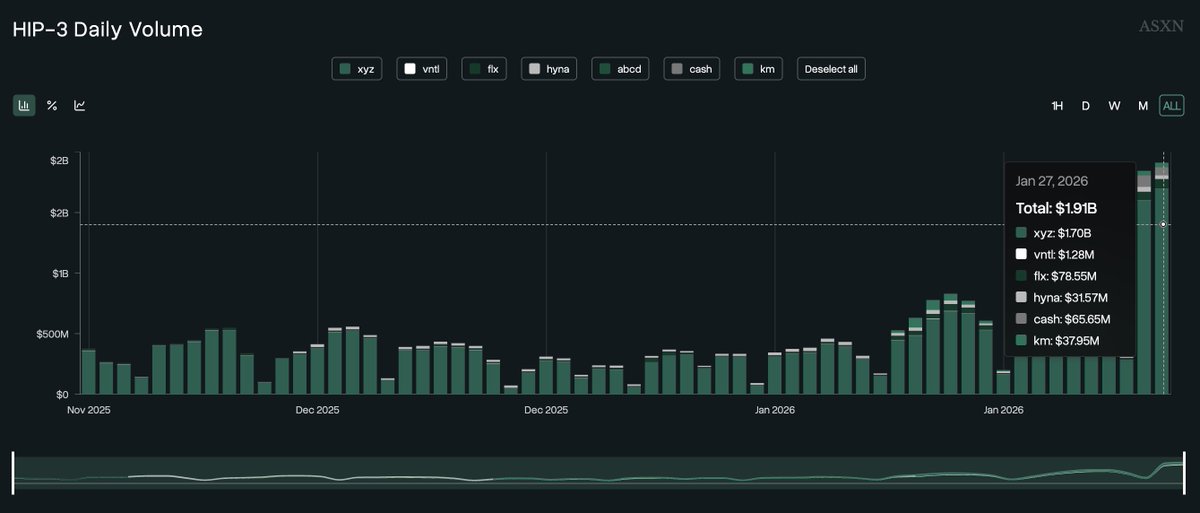Screen dimensions: 1200x513
Task: Select the M monthly interval
Action: 1143,106
